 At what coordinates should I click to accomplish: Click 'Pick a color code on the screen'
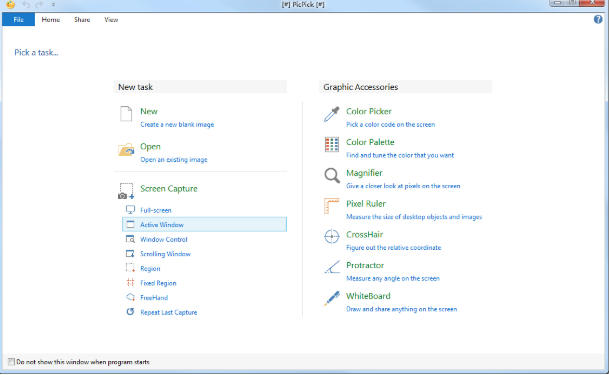390,124
